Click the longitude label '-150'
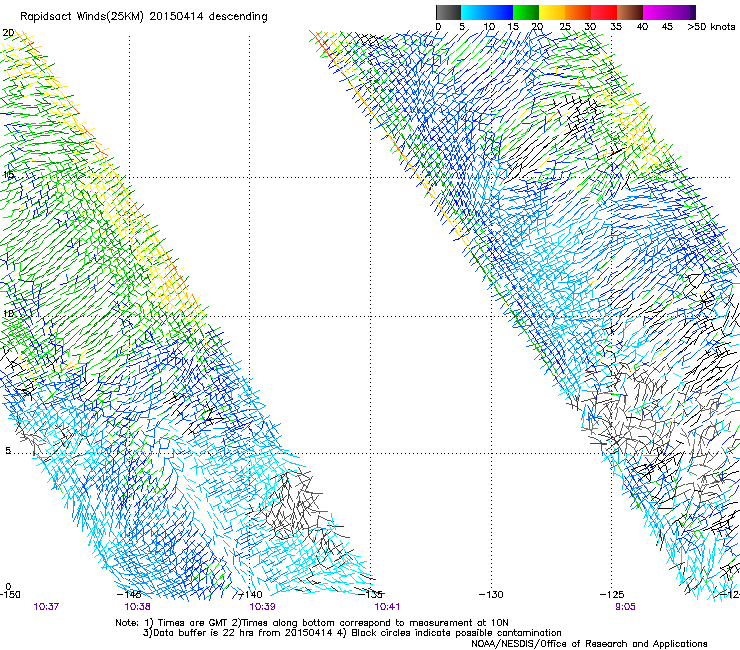 pos(10,594)
